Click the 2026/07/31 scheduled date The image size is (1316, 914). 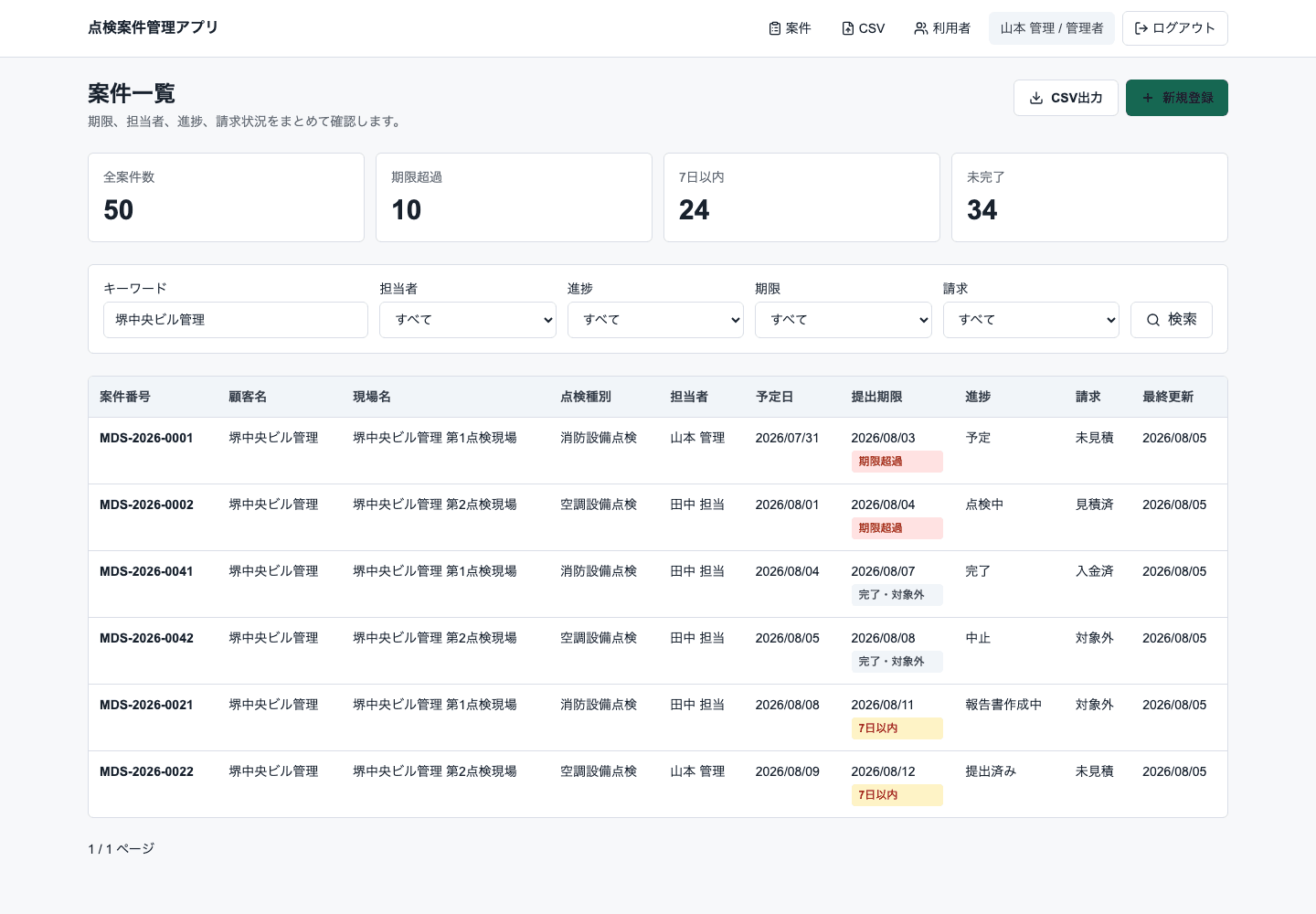click(787, 438)
